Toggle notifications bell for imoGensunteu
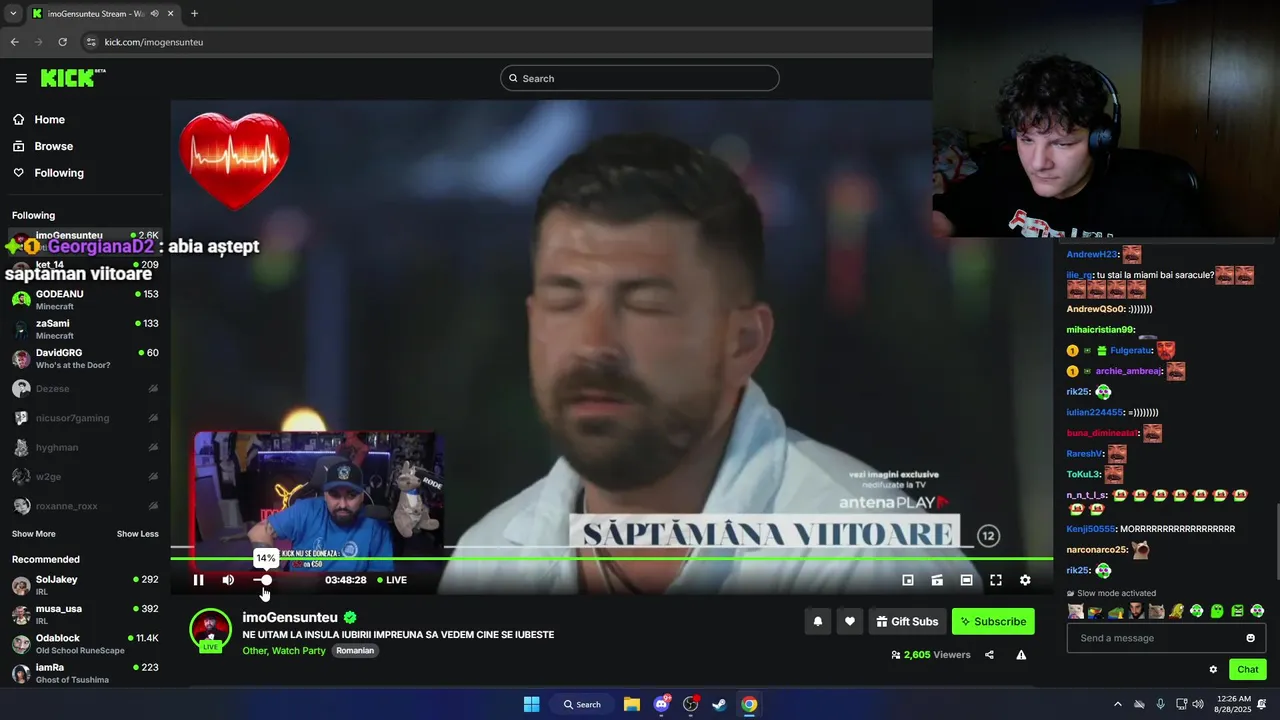The image size is (1280, 720). [817, 621]
